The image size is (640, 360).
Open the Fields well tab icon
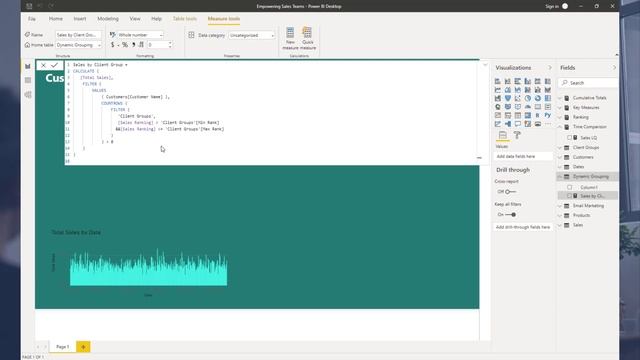[x=502, y=135]
